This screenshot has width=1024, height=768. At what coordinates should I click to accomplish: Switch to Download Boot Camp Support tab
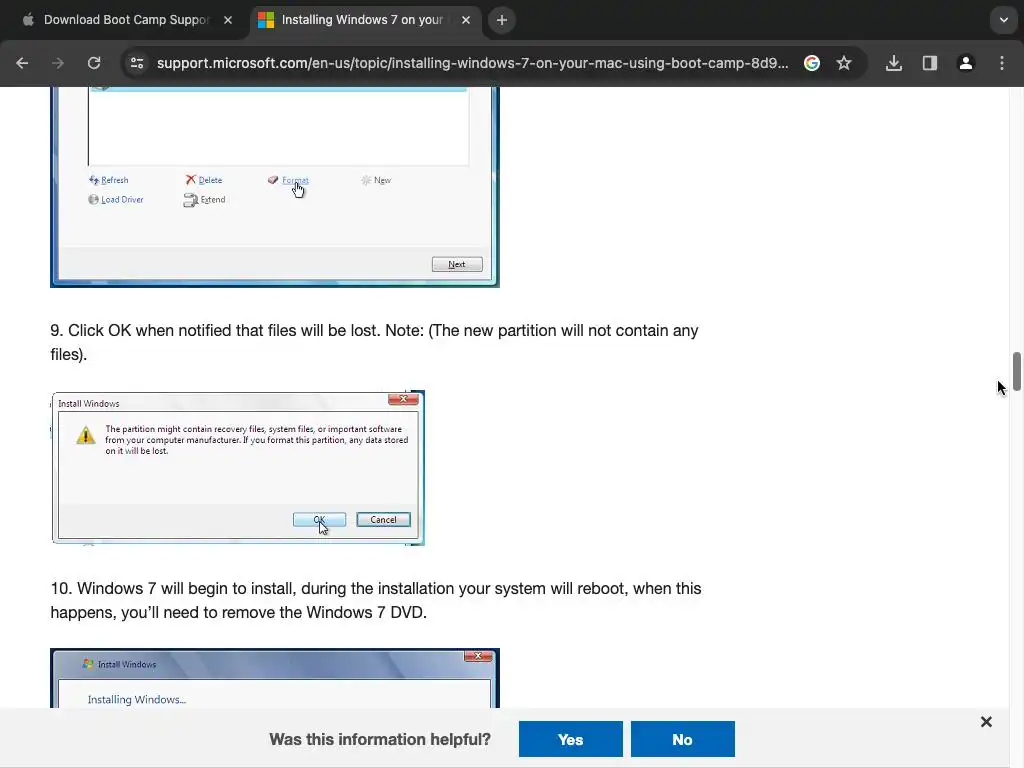pyautogui.click(x=125, y=20)
